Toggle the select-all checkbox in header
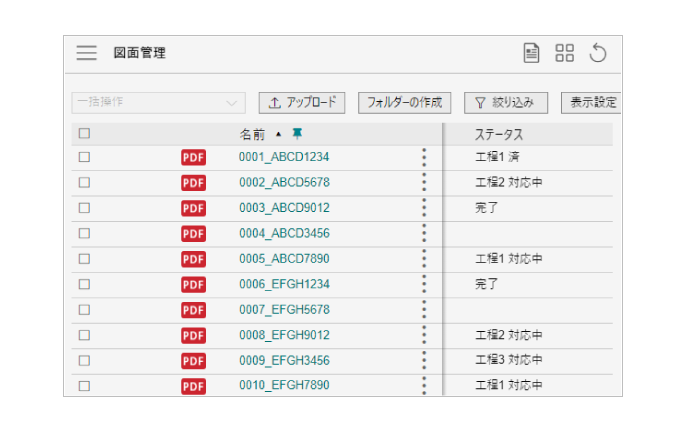686x431 pixels. click(84, 133)
